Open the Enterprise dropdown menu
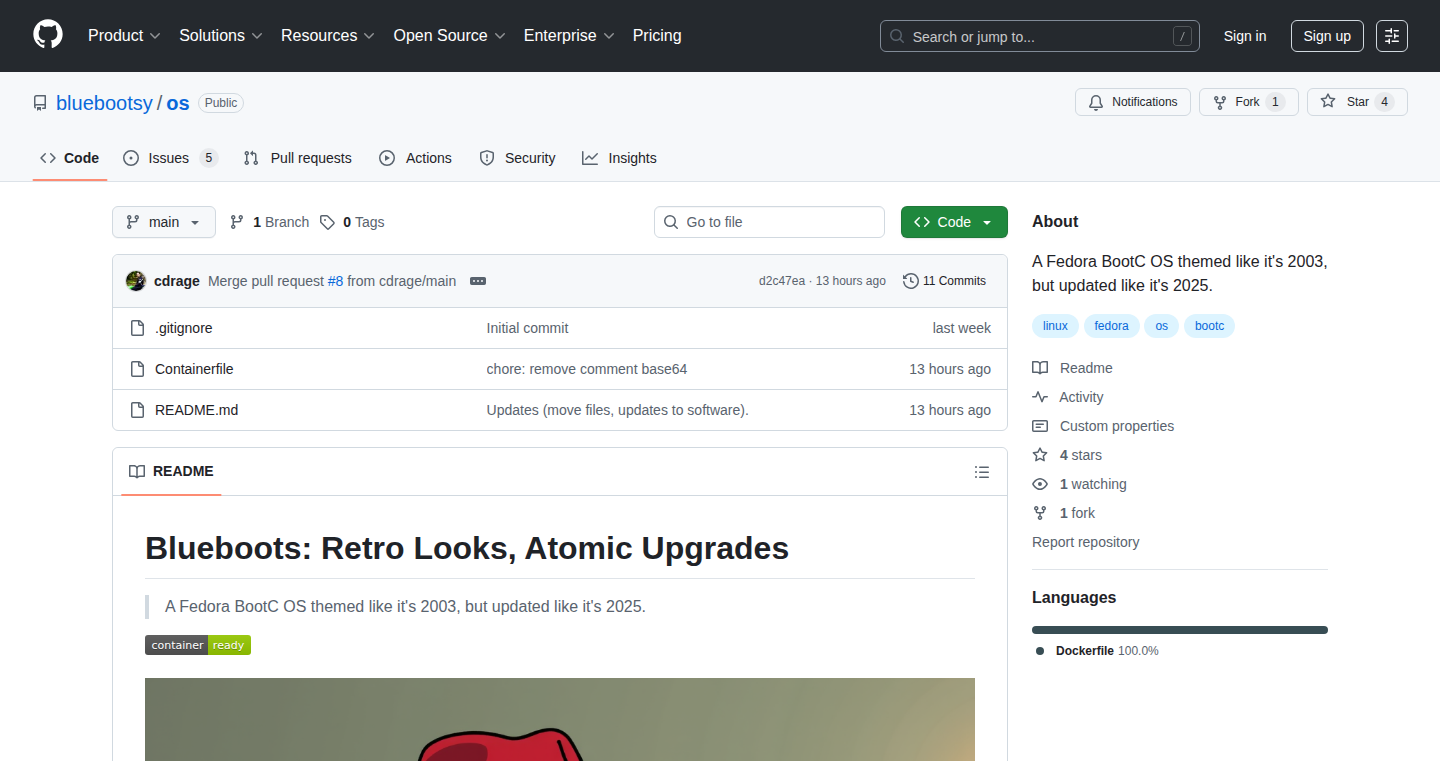 point(570,35)
